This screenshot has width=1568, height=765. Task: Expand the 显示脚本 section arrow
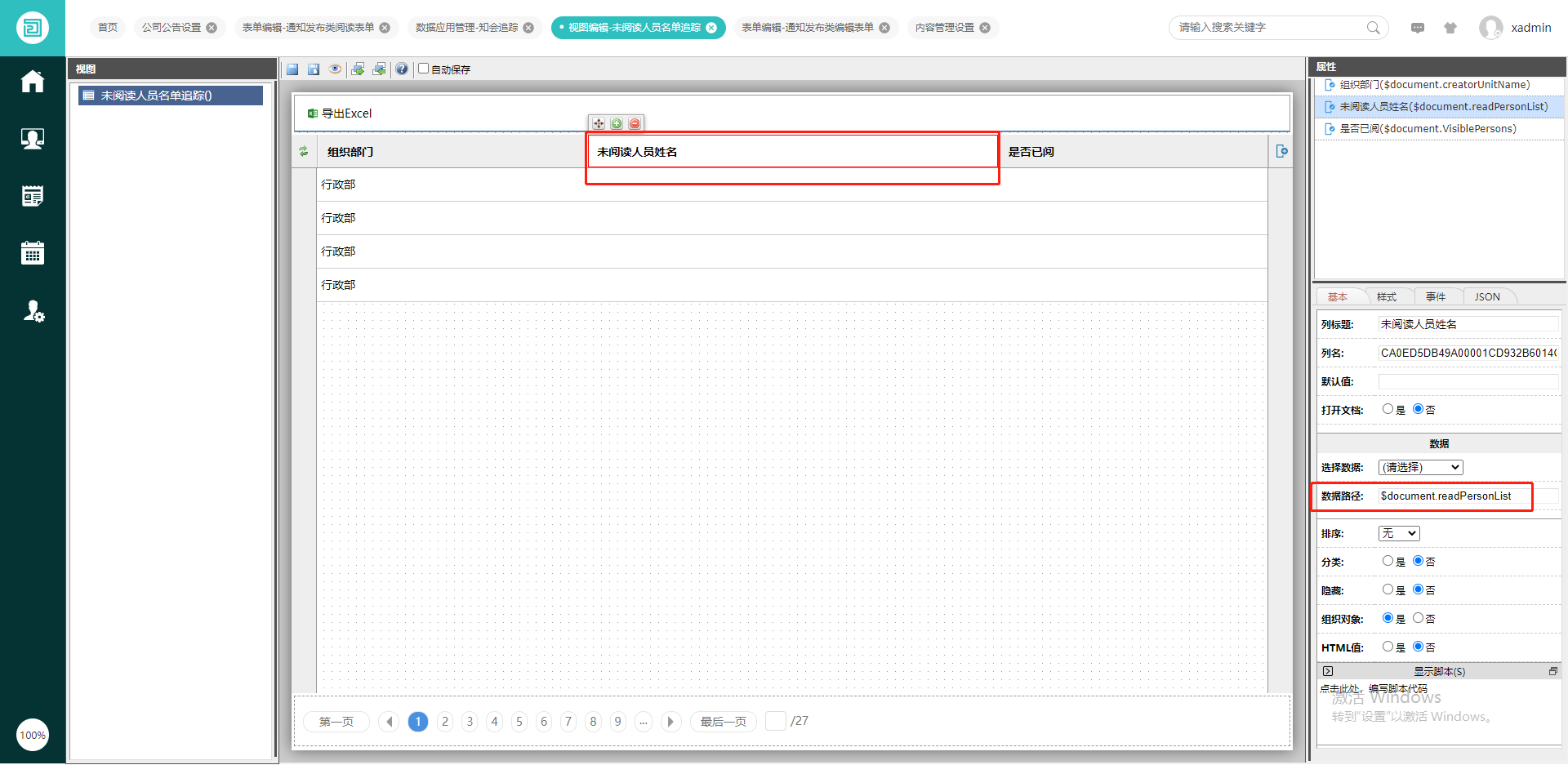coord(1328,671)
